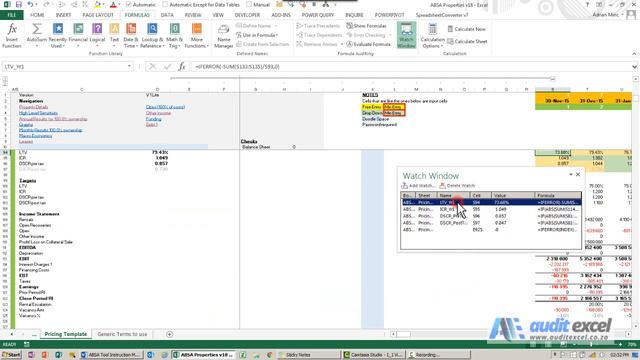
Task: Open Date & Time functions library
Action: pos(131,36)
